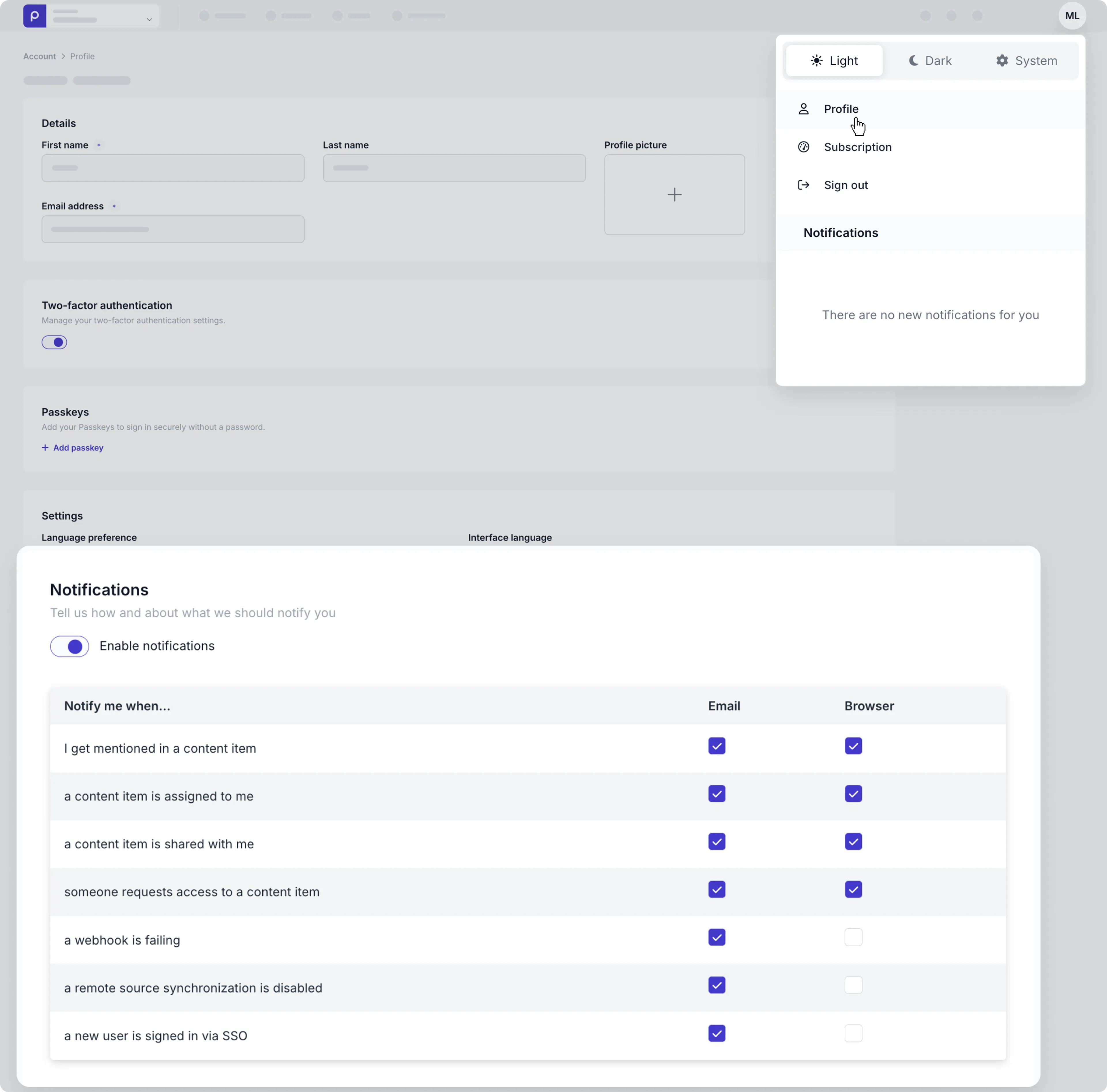Open the ML user avatar menu
This screenshot has width=1107, height=1092.
pos(1072,16)
